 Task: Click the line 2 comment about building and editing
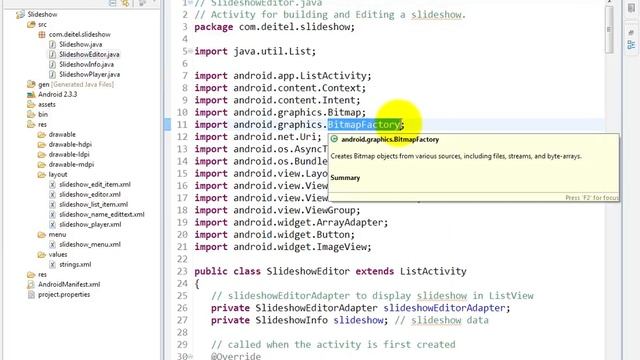[x=330, y=15]
